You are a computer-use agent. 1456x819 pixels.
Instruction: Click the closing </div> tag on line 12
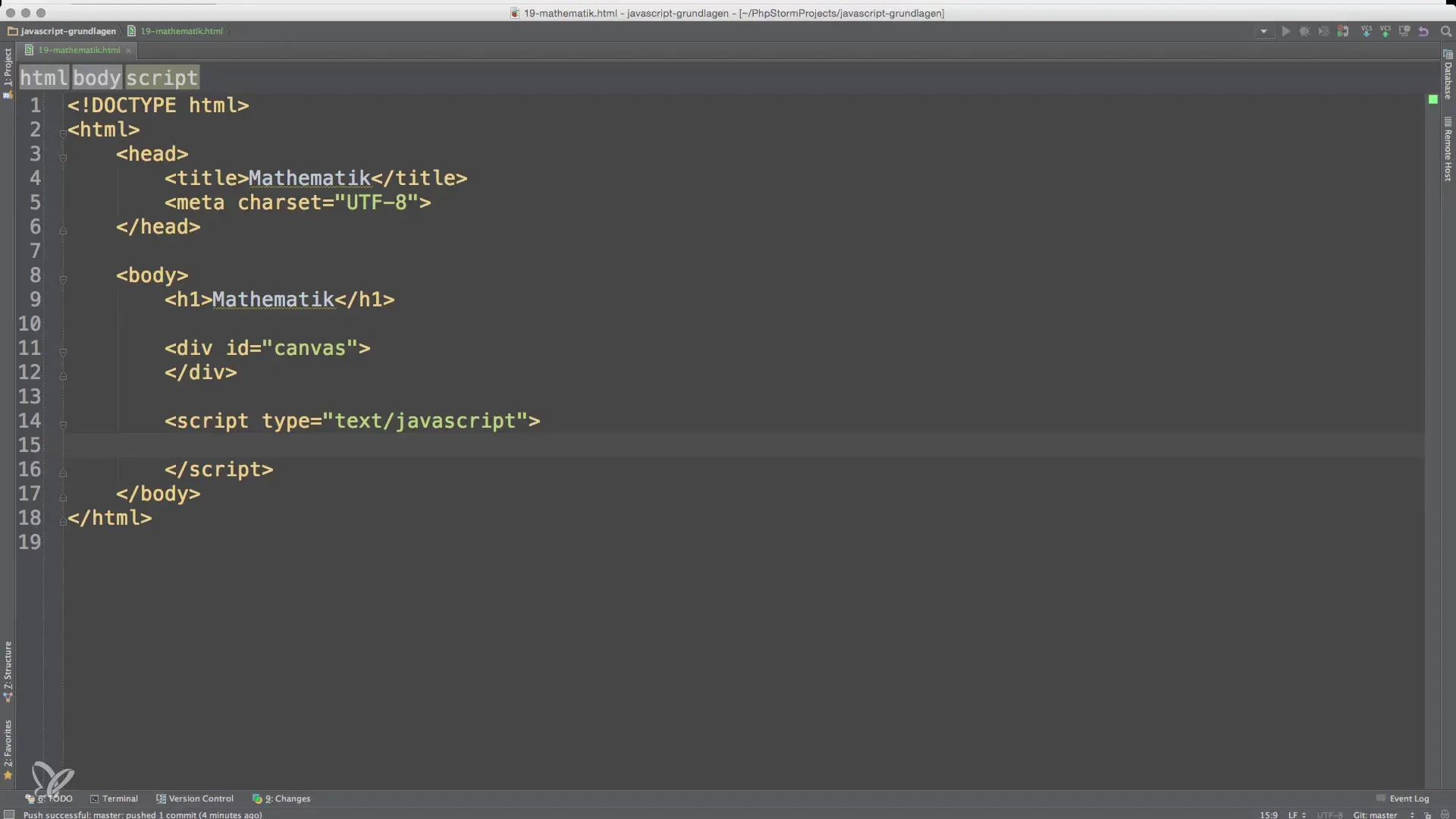200,372
